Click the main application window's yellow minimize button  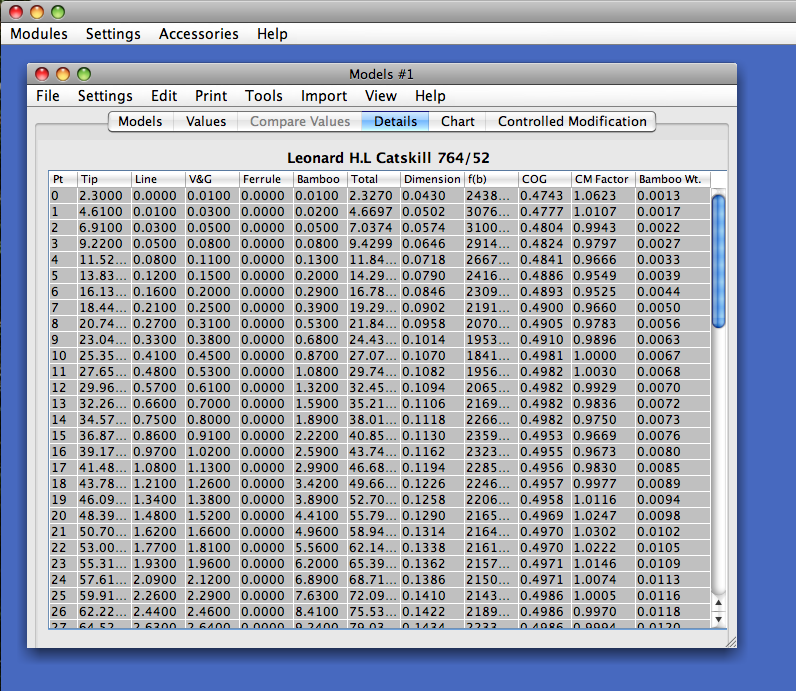[x=37, y=12]
